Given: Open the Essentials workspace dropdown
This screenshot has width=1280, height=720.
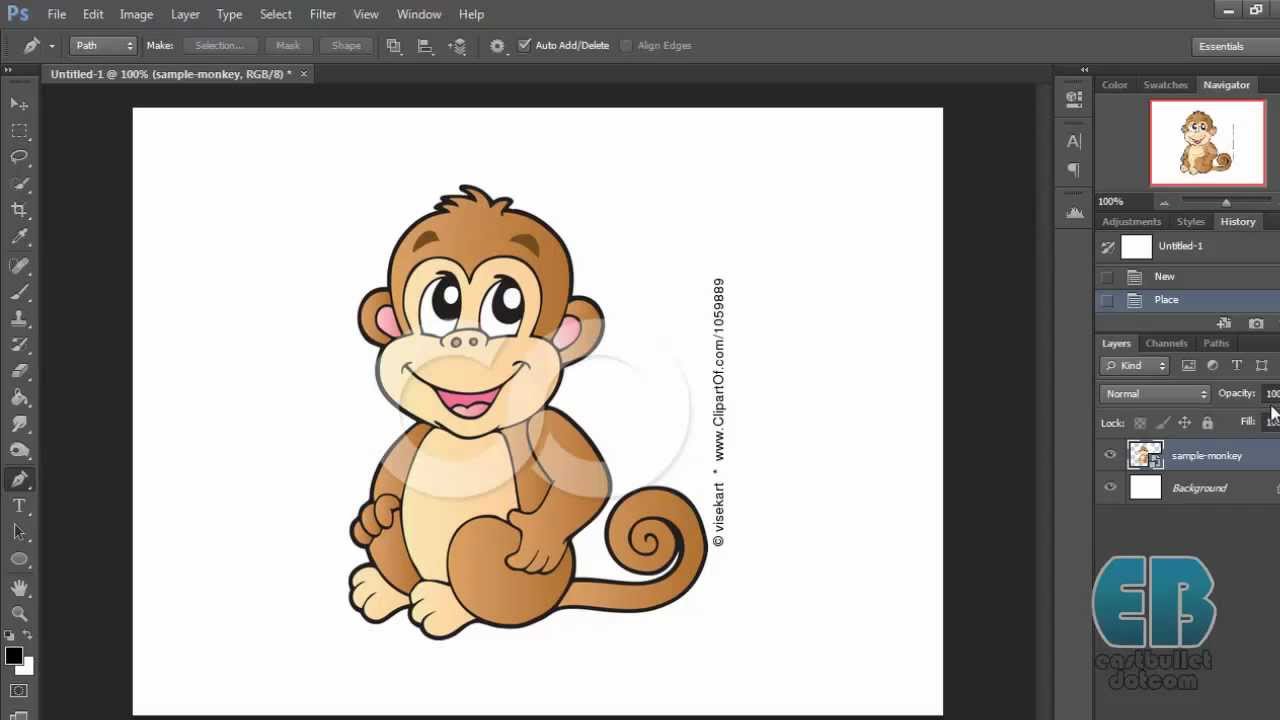Looking at the screenshot, I should point(1234,46).
